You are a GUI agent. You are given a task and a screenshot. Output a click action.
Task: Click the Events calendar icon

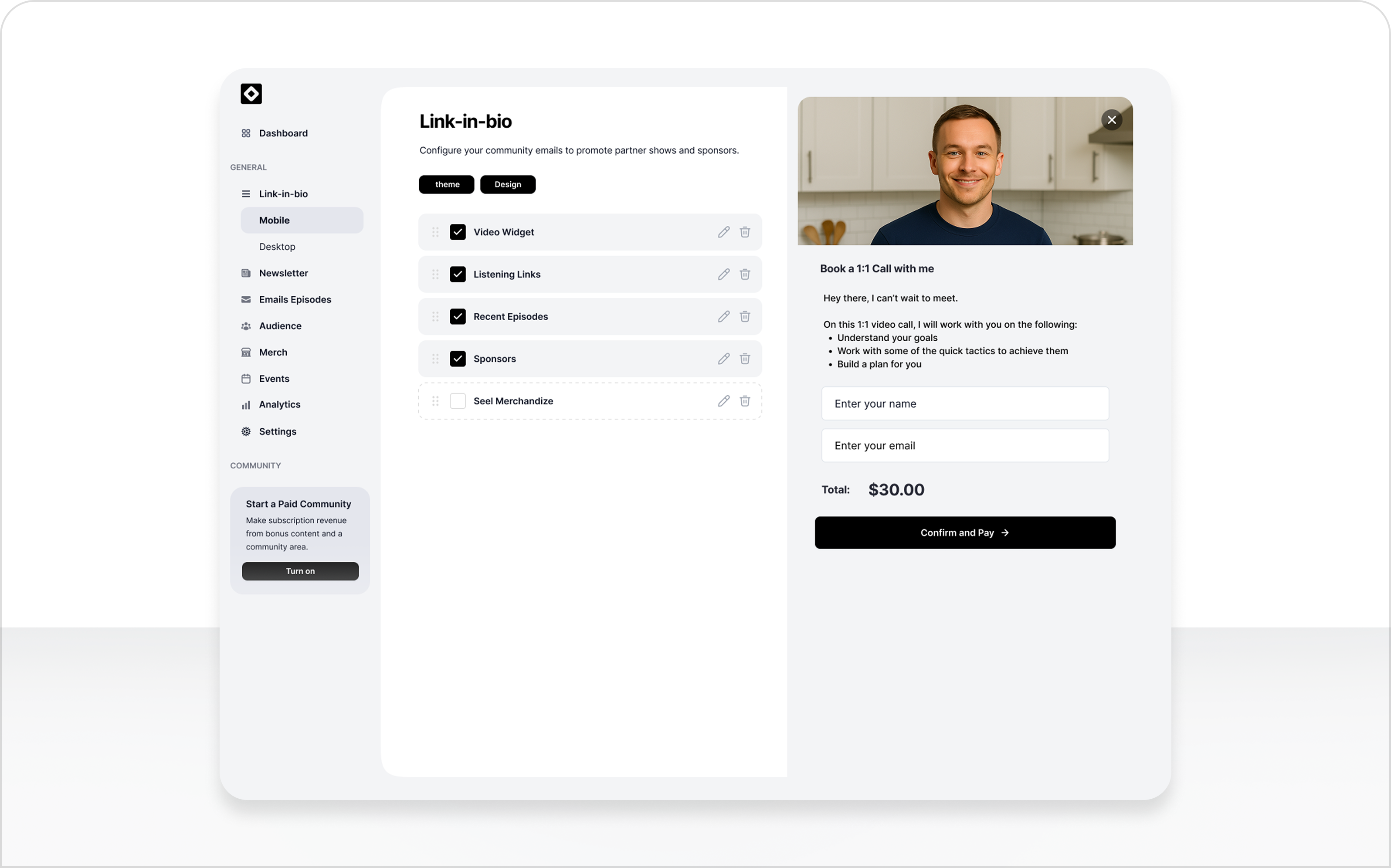click(x=246, y=379)
